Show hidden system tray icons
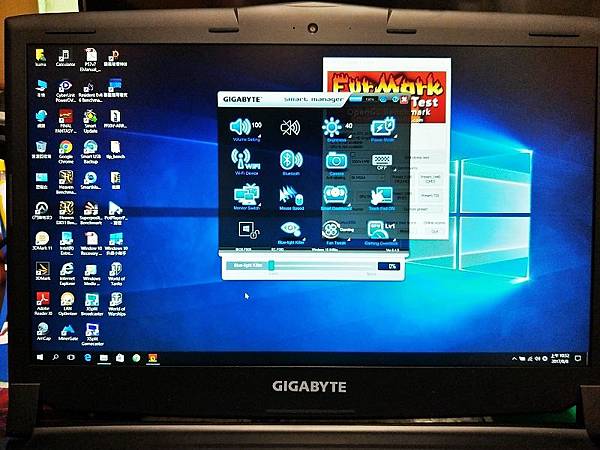600x450 pixels. (x=514, y=359)
